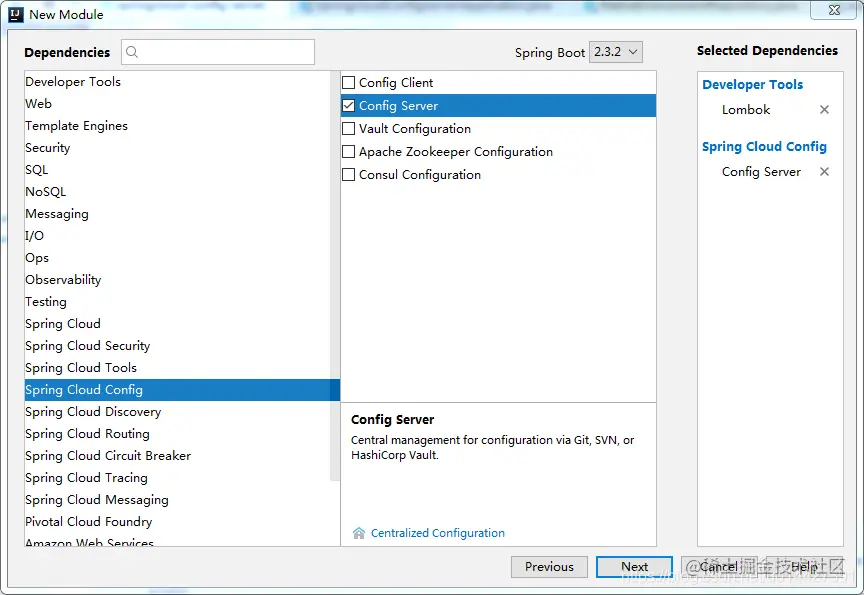Click Developer Tools heading in Selected Dependencies
The width and height of the screenshot is (864, 595).
(753, 85)
